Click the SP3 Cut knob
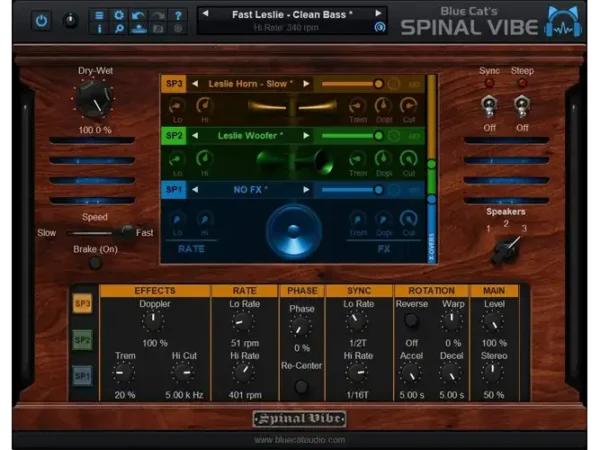This screenshot has height=450, width=600. coord(408,106)
